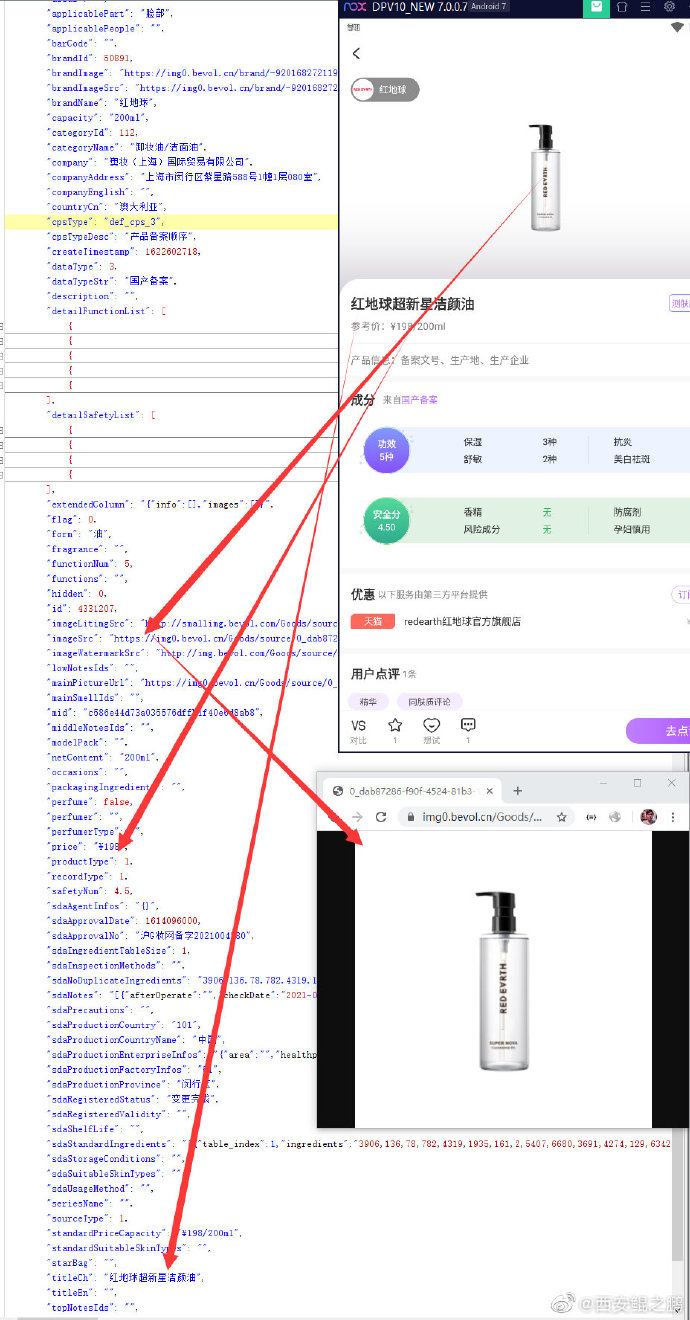Select the standardPriceCapacity line
Viewport: 690px width, 1320px height.
tap(145, 1233)
